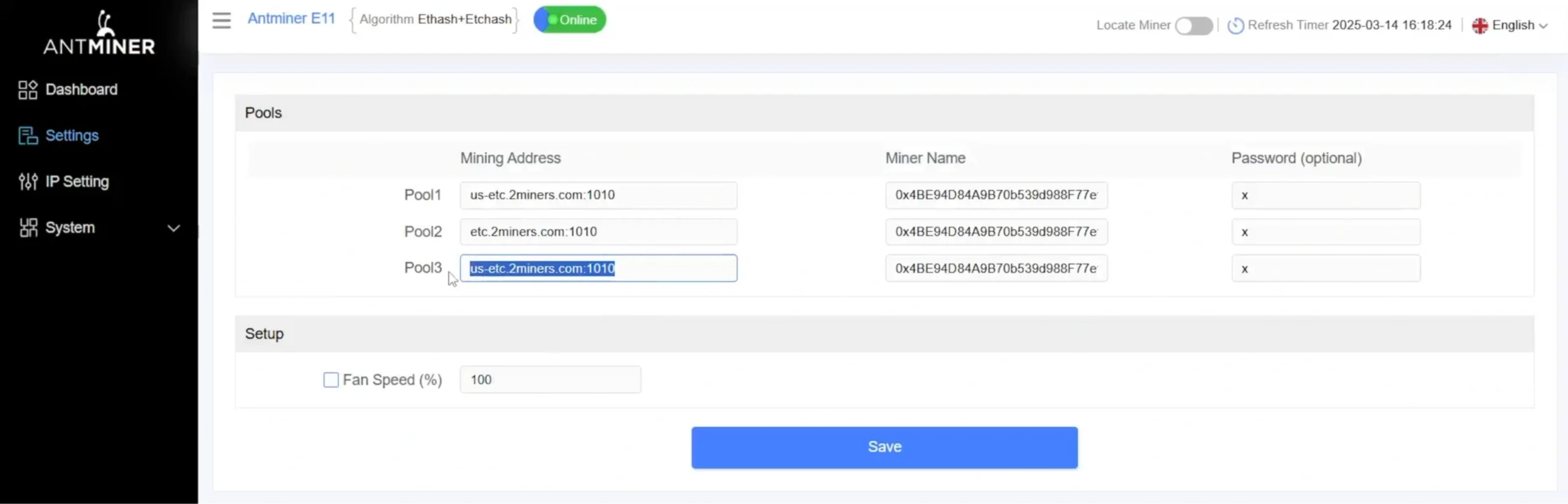The image size is (1568, 504).
Task: Toggle the Locate Miner switch
Action: (x=1194, y=25)
